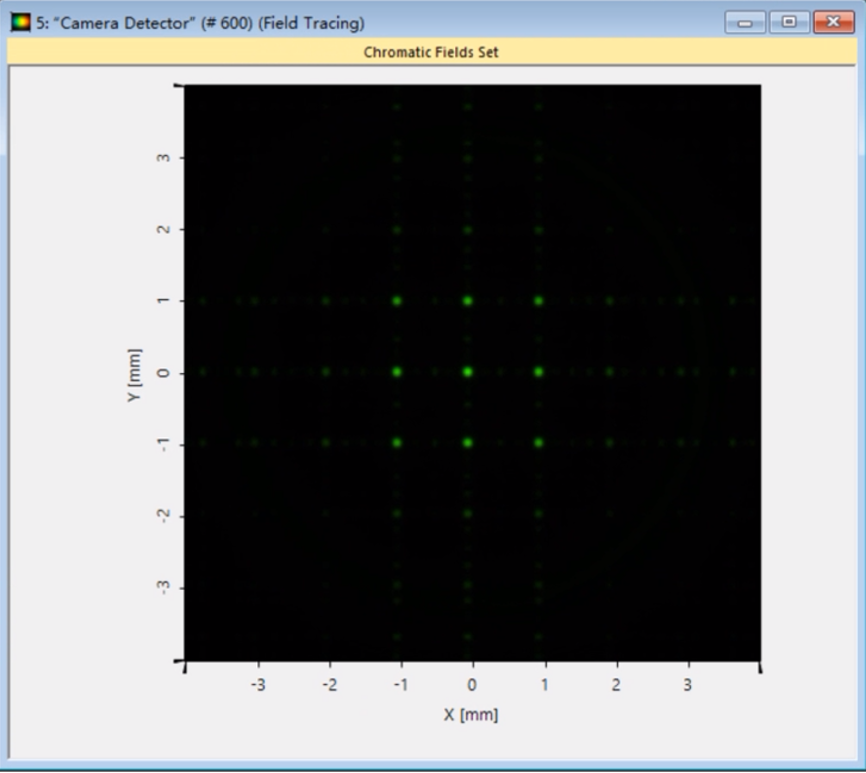Minimize the Camera Detector window
Image resolution: width=866 pixels, height=773 pixels.
tap(745, 22)
